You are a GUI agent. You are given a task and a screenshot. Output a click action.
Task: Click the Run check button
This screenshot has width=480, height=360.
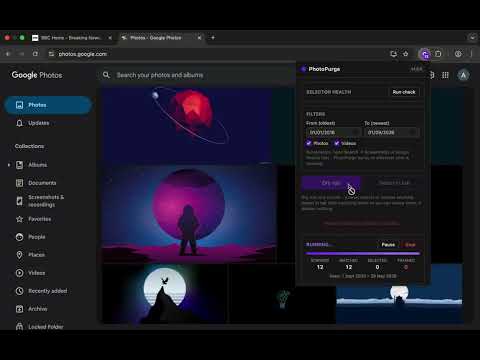(404, 92)
